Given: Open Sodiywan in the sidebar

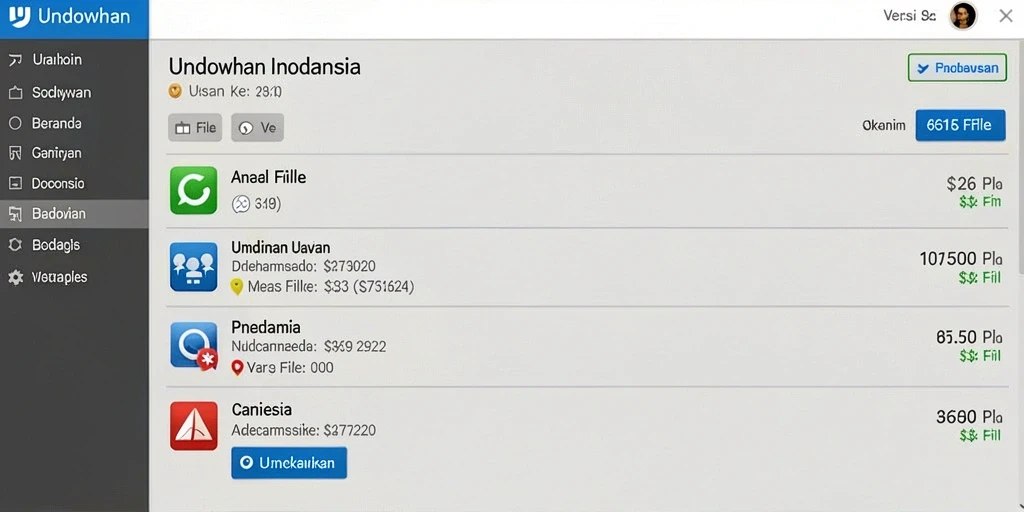Looking at the screenshot, I should (74, 93).
